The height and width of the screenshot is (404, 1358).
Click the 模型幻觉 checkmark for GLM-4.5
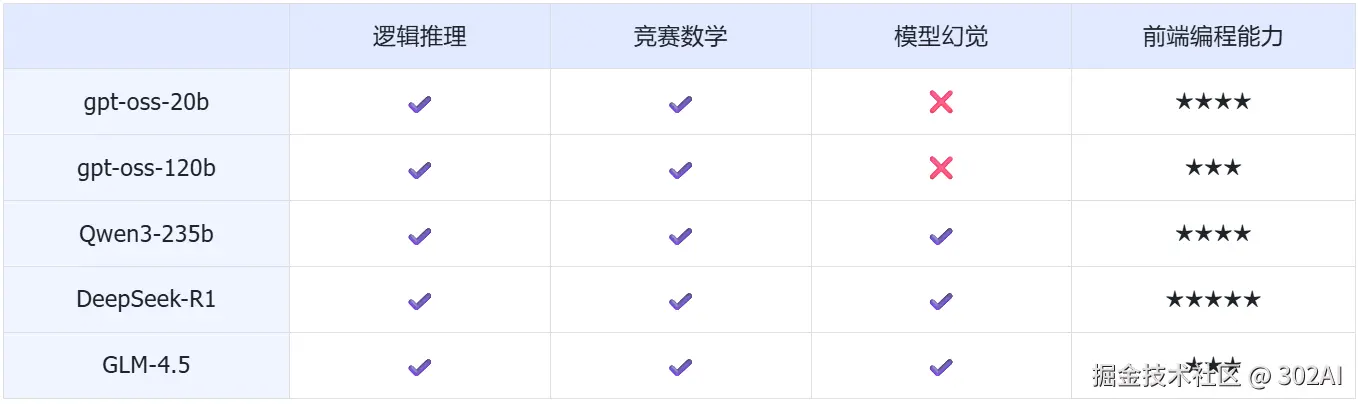941,367
